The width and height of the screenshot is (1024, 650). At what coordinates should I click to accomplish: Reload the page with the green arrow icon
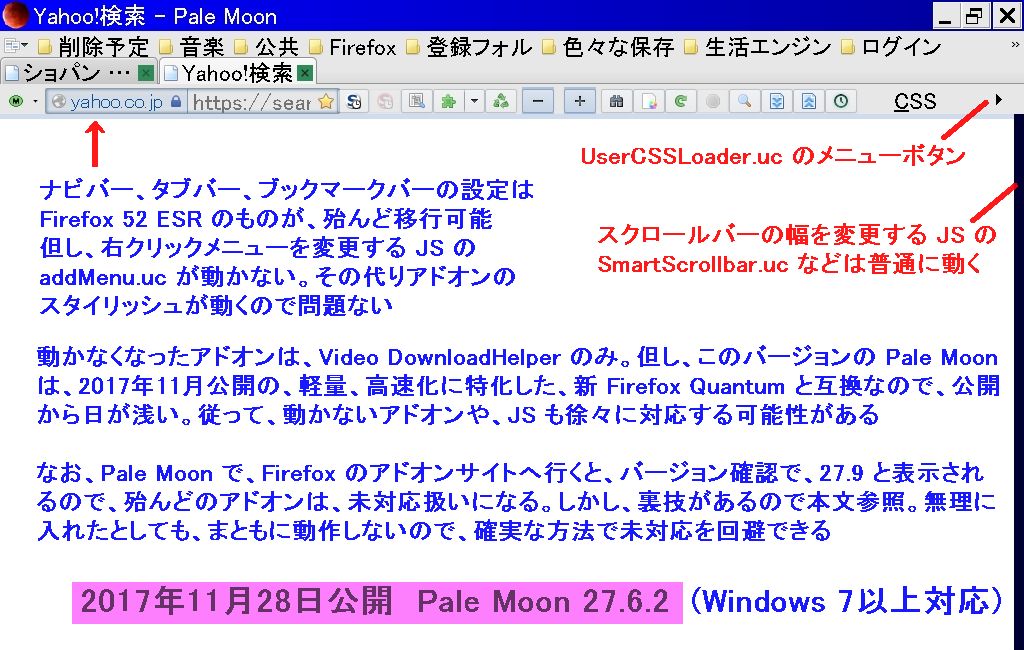pos(680,101)
